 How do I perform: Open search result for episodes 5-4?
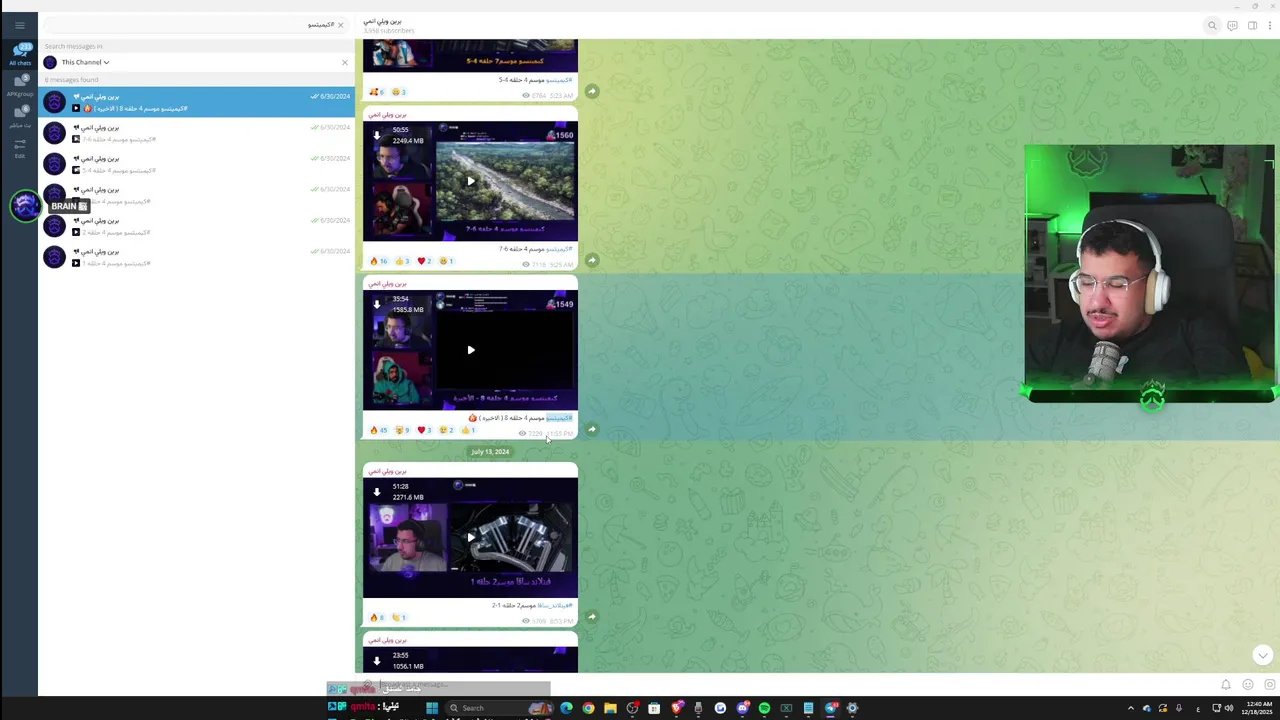click(197, 164)
